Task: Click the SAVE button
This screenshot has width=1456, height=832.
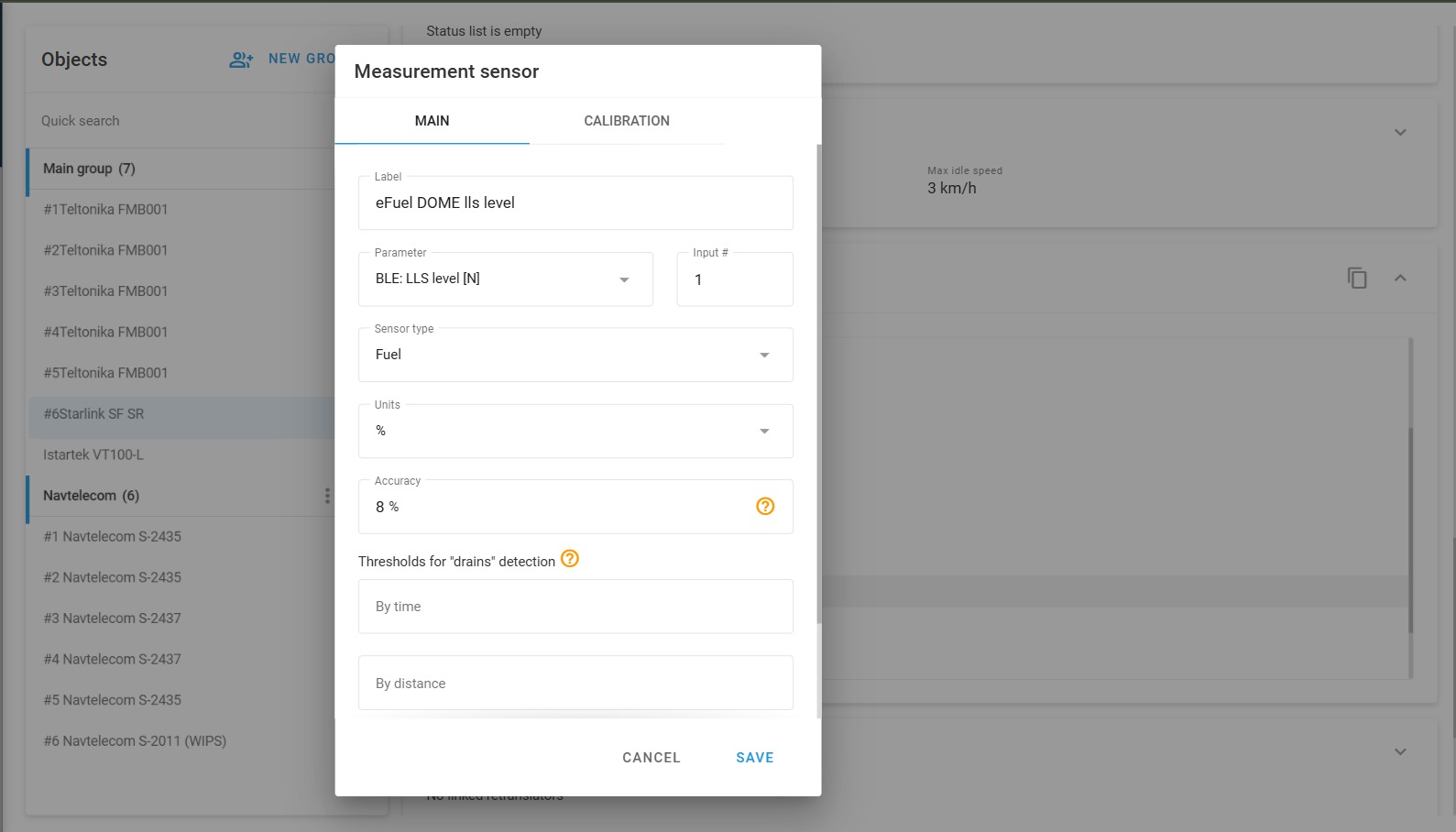Action: (x=755, y=758)
